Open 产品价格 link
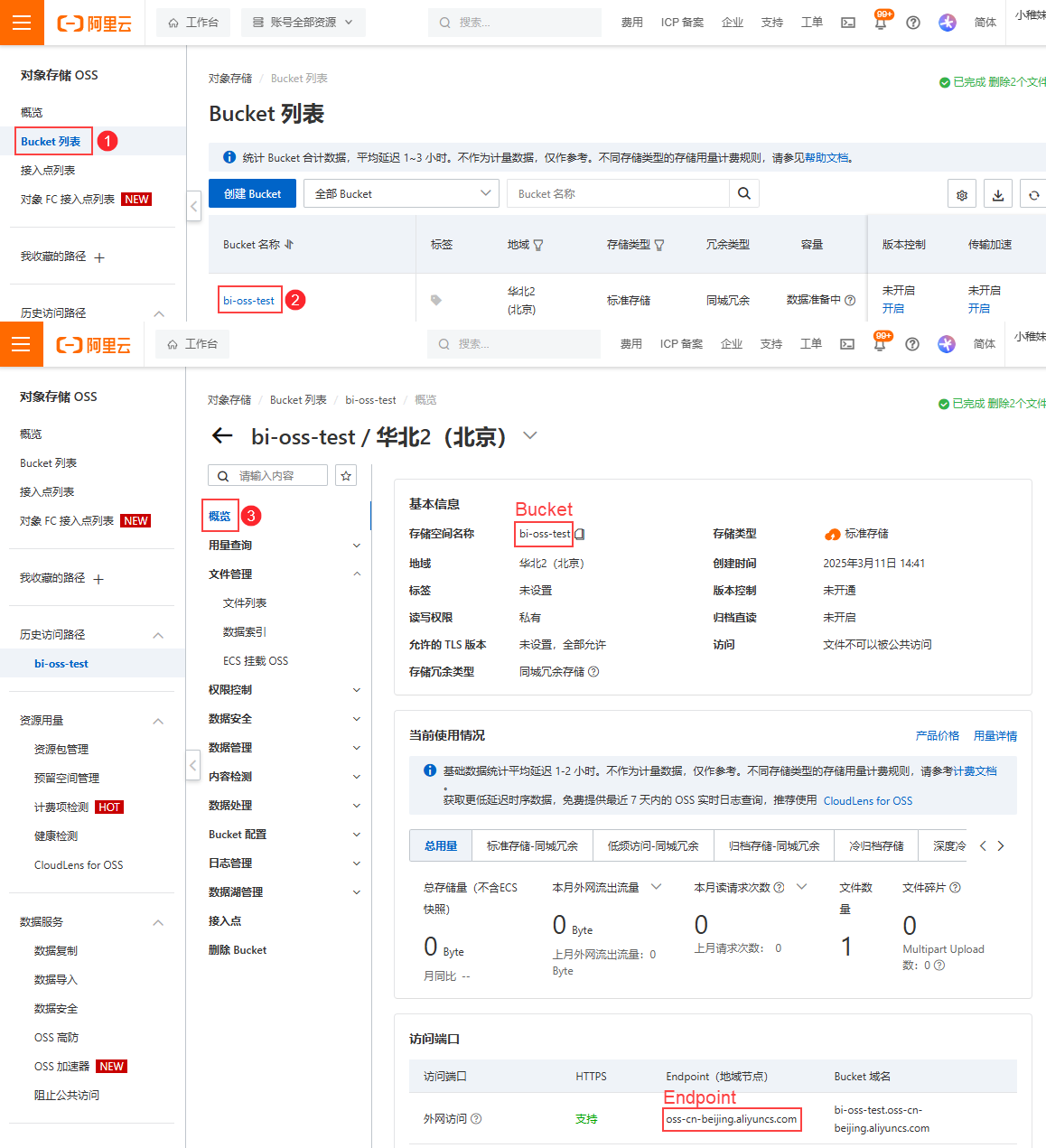This screenshot has width=1046, height=1148. (938, 736)
